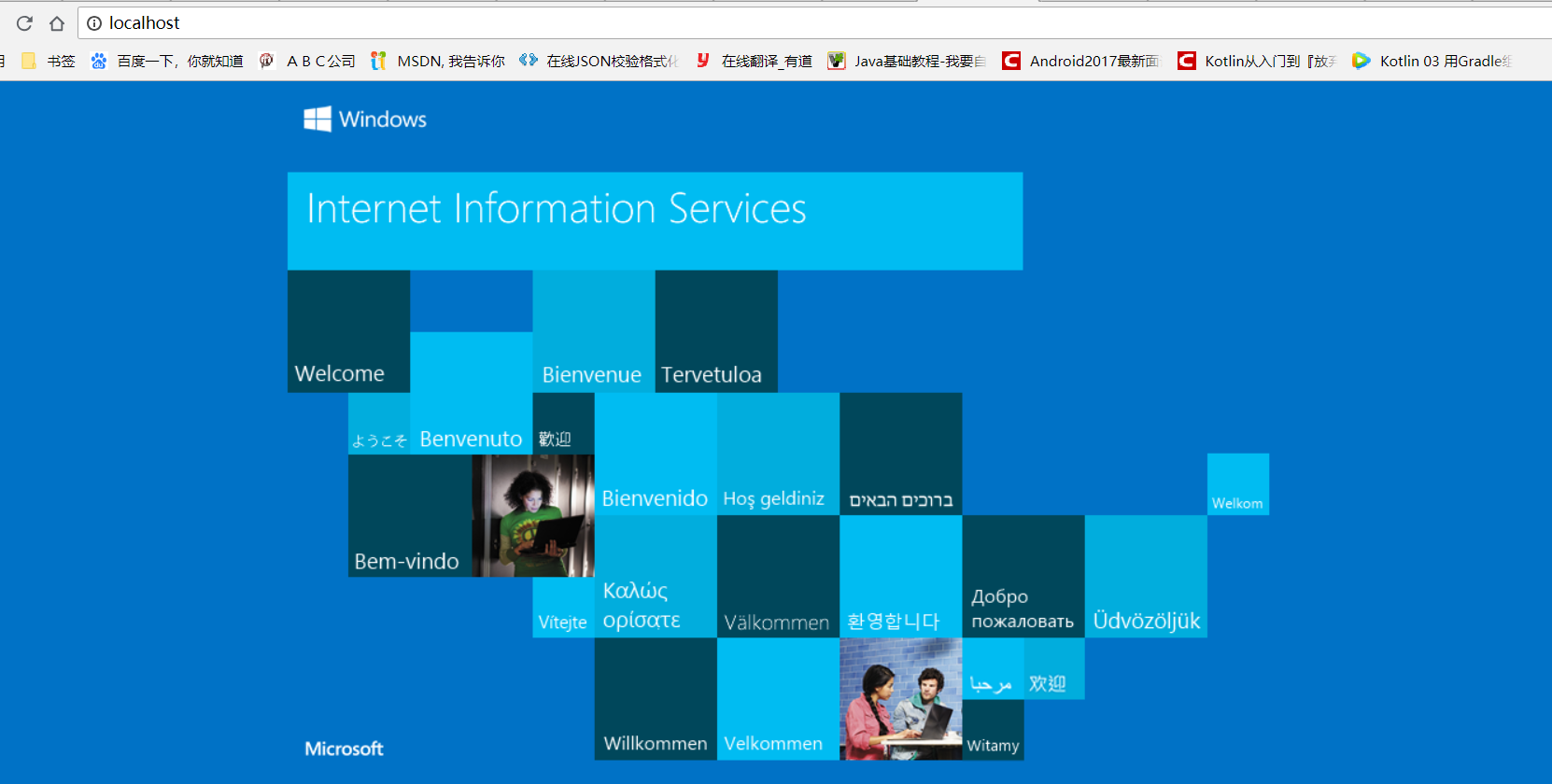Open the Kotlin 03 用Gradle bookmark
This screenshot has width=1552, height=784.
pyautogui.click(x=1432, y=61)
